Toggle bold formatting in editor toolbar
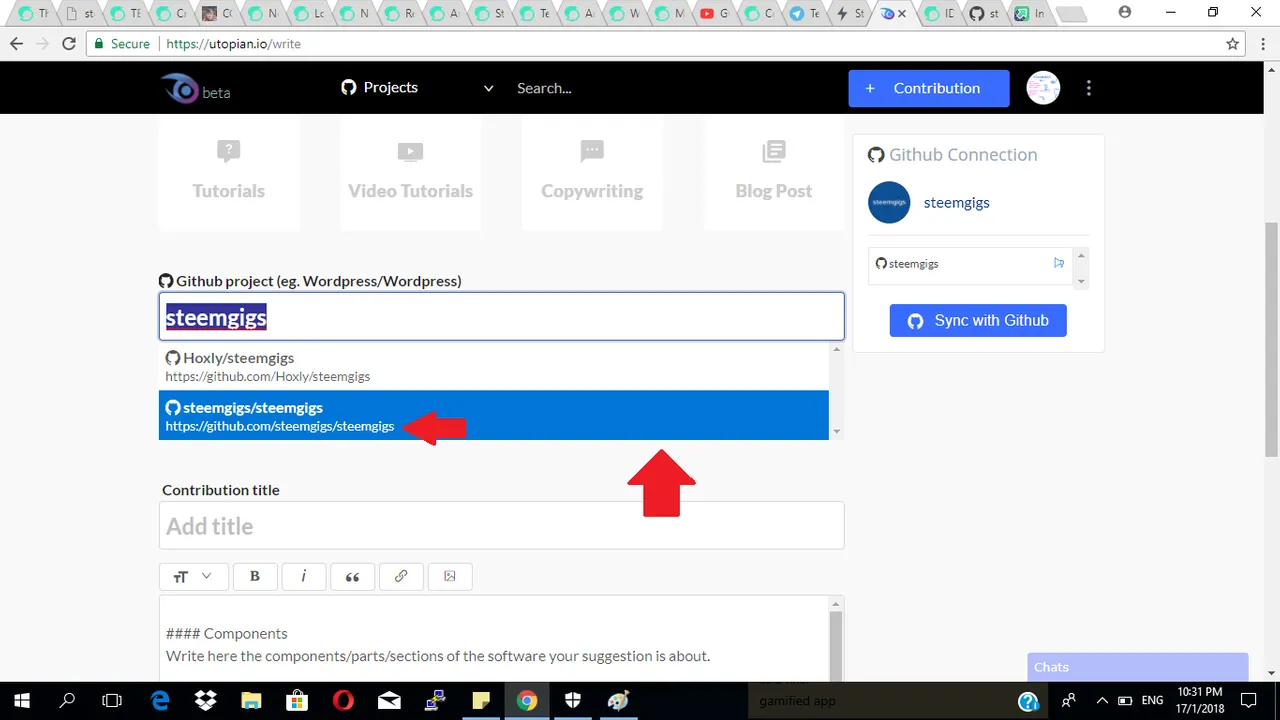The width and height of the screenshot is (1280, 720). [255, 576]
